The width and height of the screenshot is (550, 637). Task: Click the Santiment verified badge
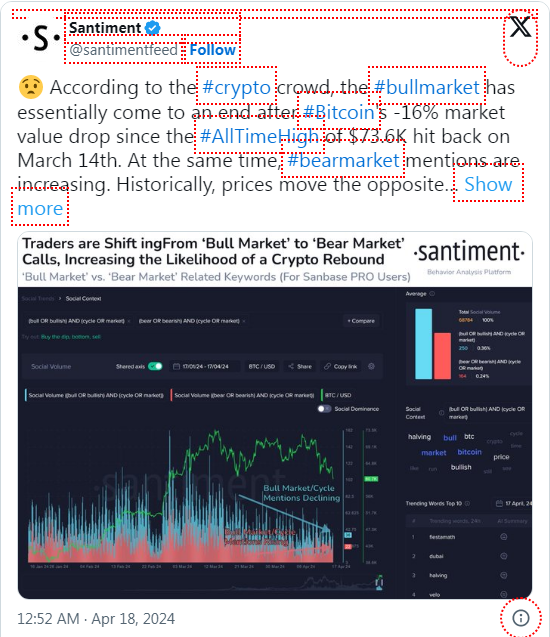click(153, 28)
